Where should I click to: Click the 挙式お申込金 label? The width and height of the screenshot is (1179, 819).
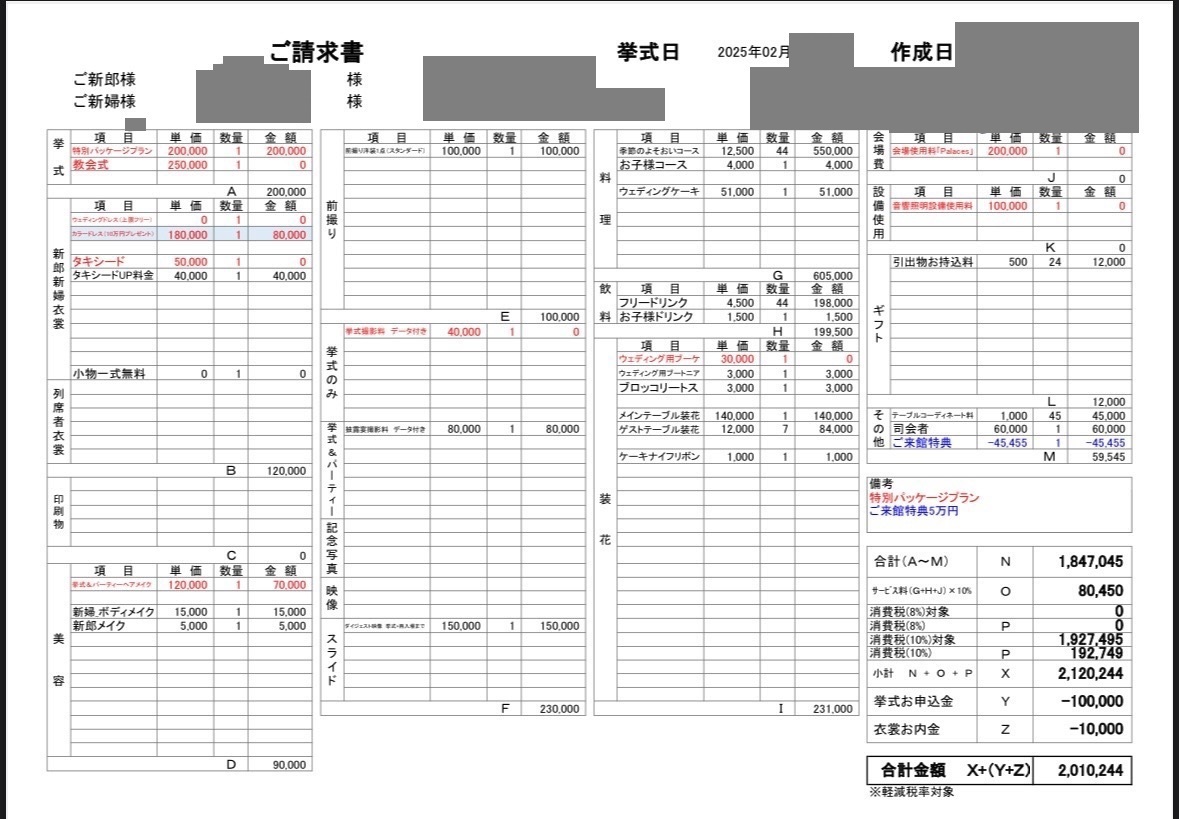(x=914, y=702)
